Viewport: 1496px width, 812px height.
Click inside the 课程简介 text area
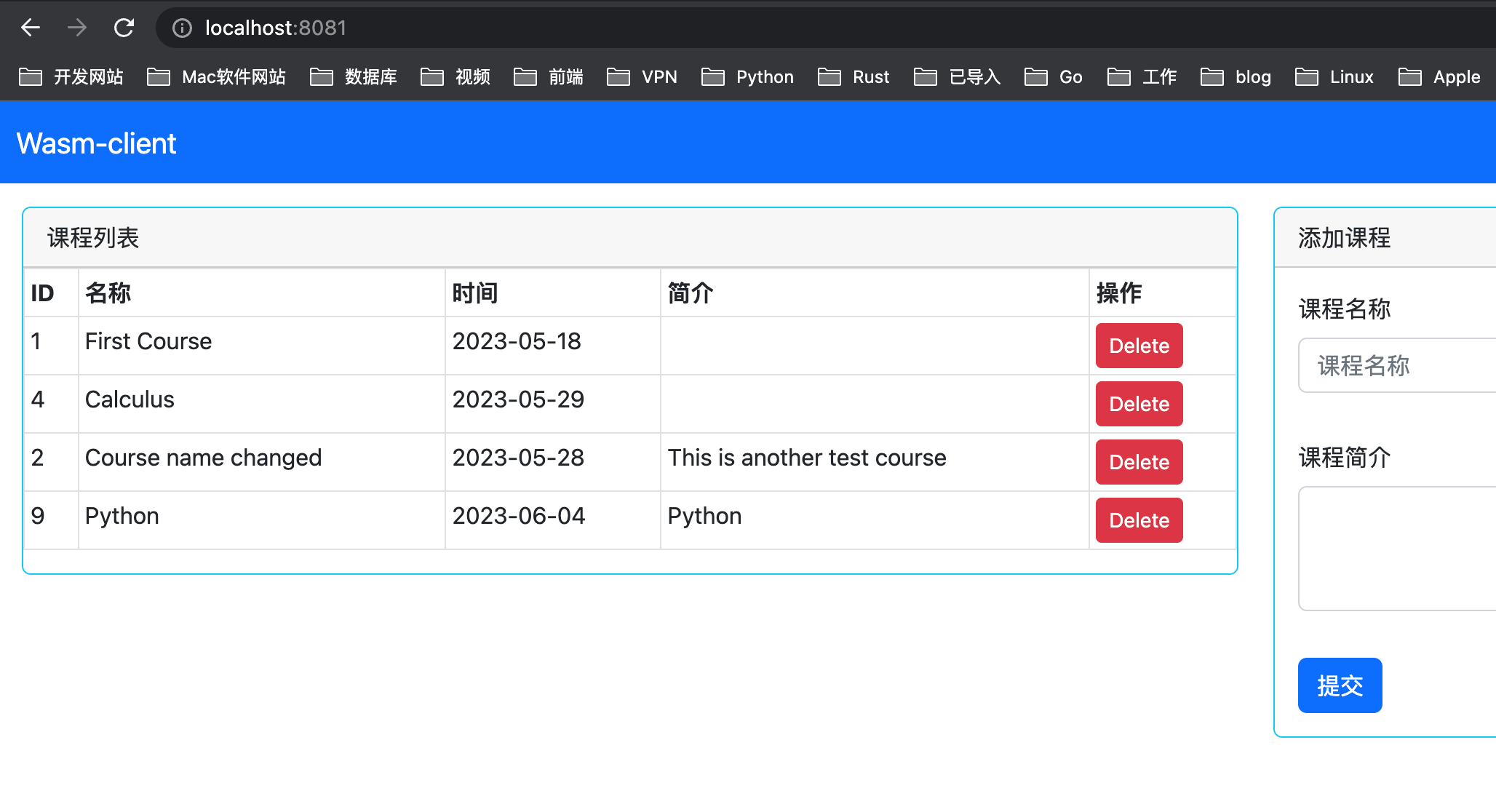pos(1397,549)
